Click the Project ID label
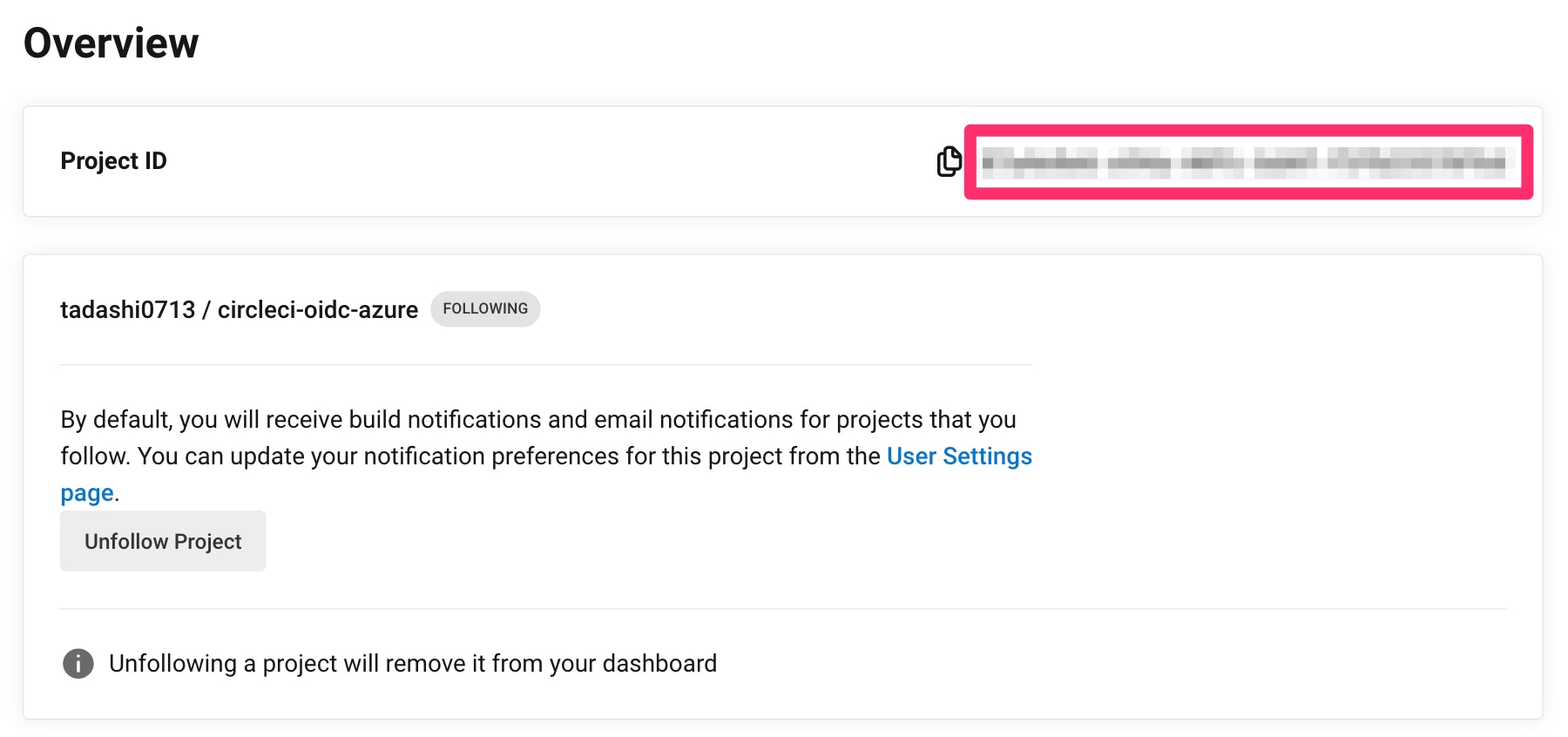Screen dimensions: 1568x737 tap(113, 161)
